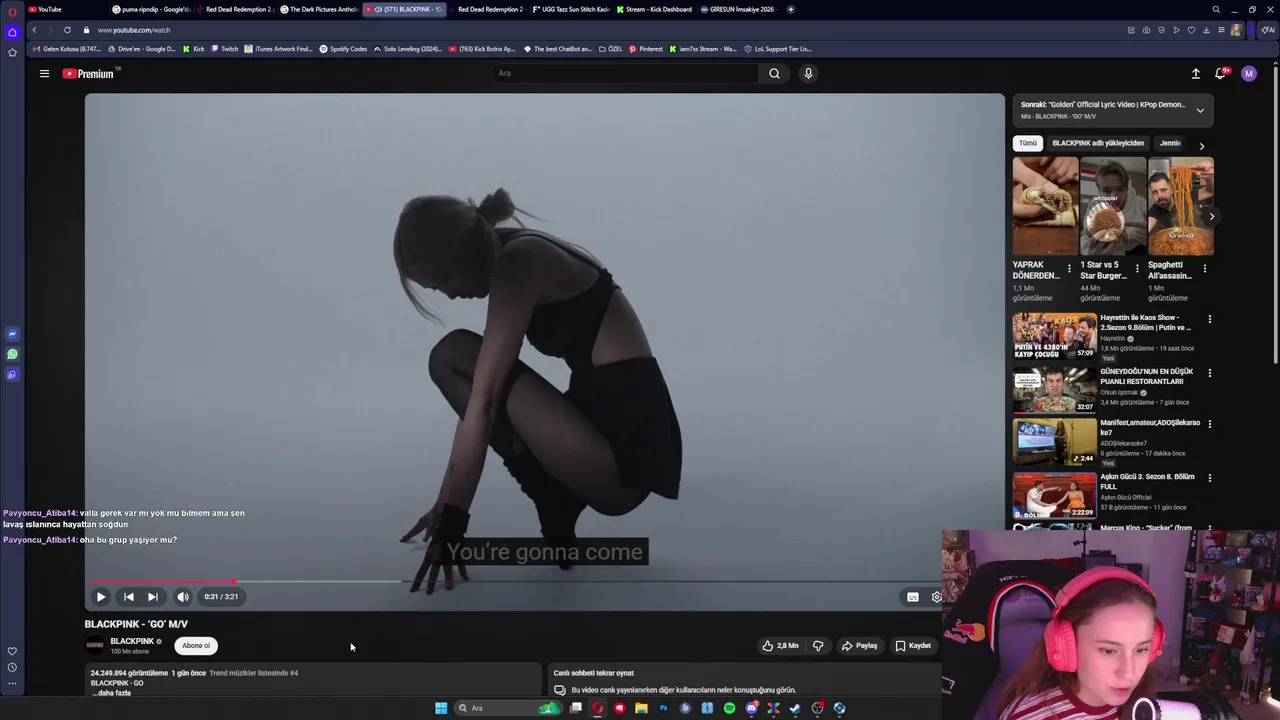Open Hayrettin ile Kaos Show video

click(x=1055, y=336)
